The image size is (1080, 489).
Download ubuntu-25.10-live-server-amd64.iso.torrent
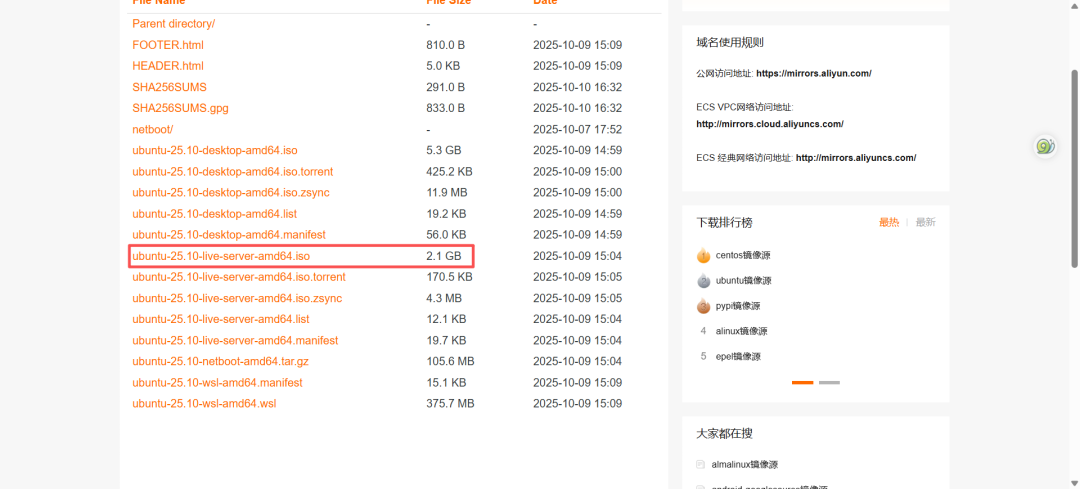[239, 277]
